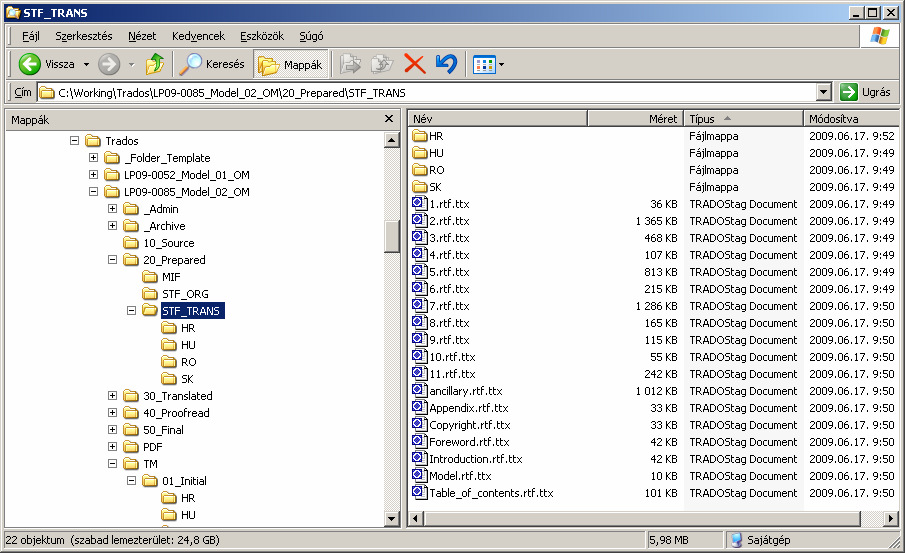Viewport: 905px width, 553px height.
Task: Collapse LP09-0085_Model_02_OM tree node
Action: click(94, 192)
